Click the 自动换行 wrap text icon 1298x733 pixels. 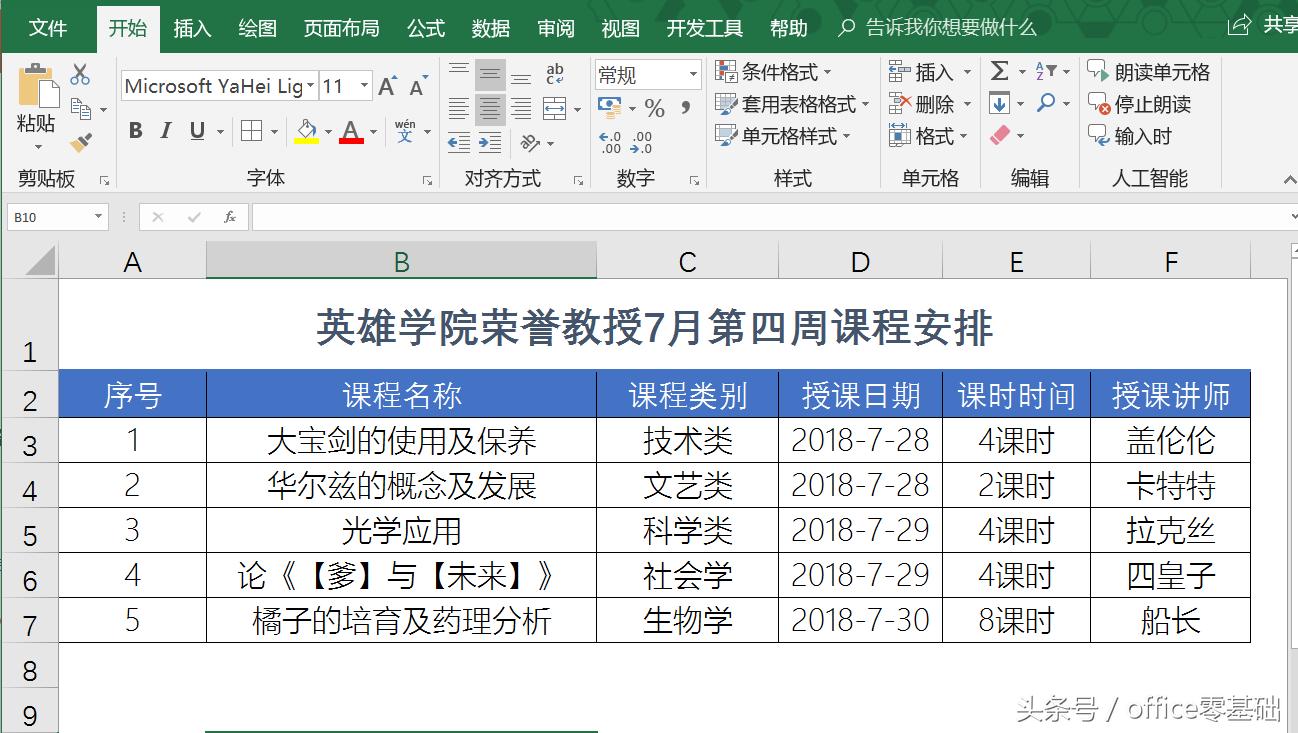coord(555,73)
